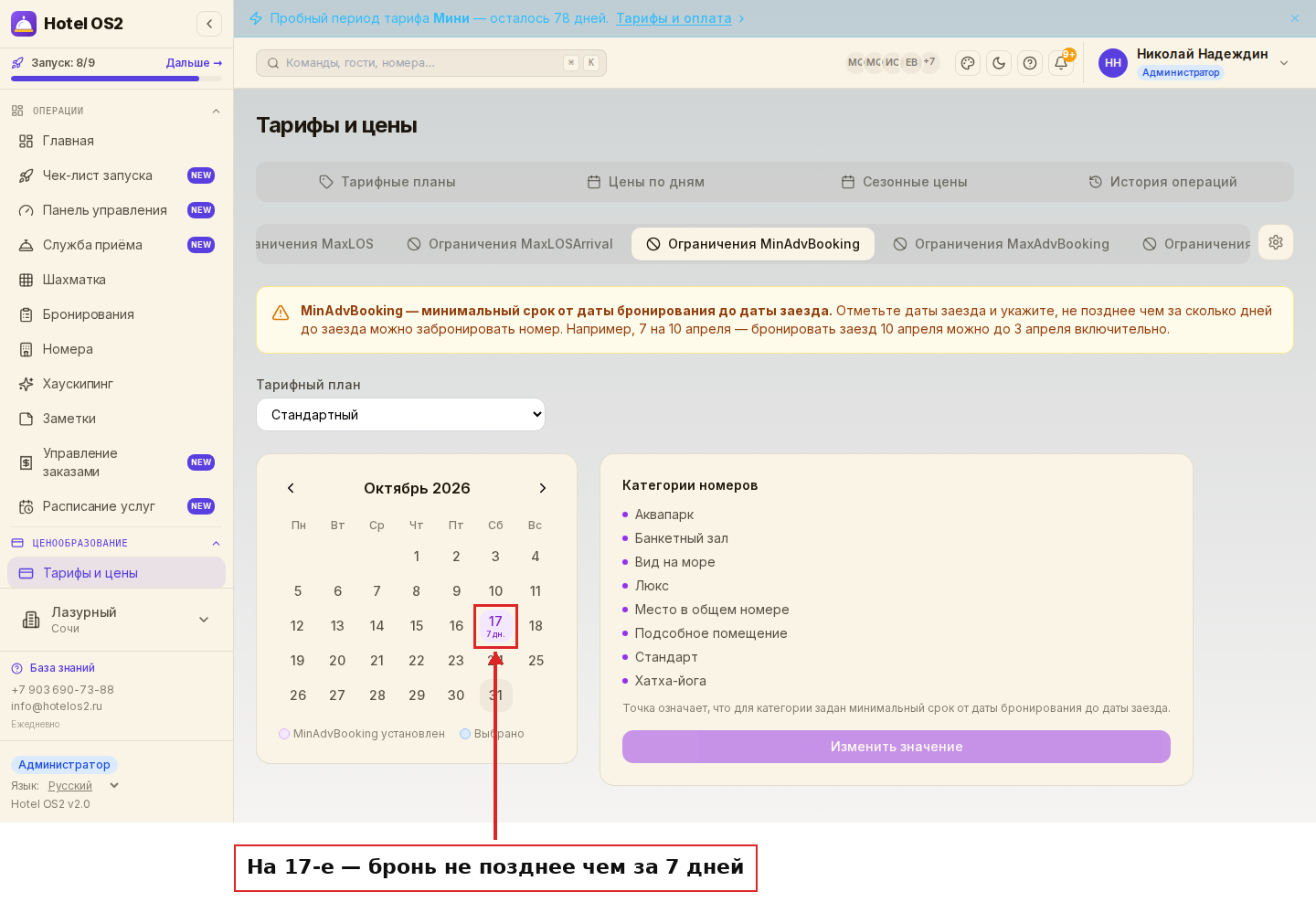1316x913 pixels.
Task: Open Заметки in the sidebar
Action: click(116, 419)
